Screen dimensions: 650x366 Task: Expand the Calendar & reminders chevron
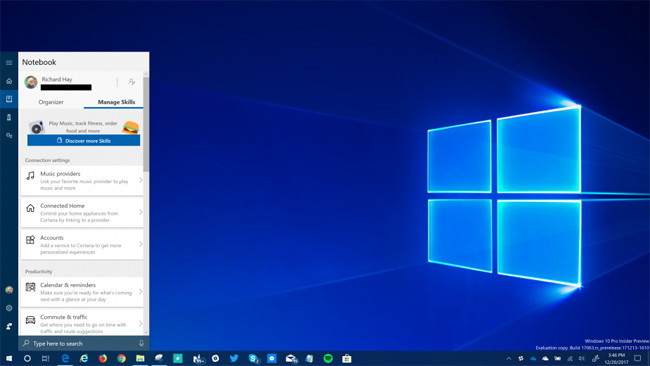[141, 292]
